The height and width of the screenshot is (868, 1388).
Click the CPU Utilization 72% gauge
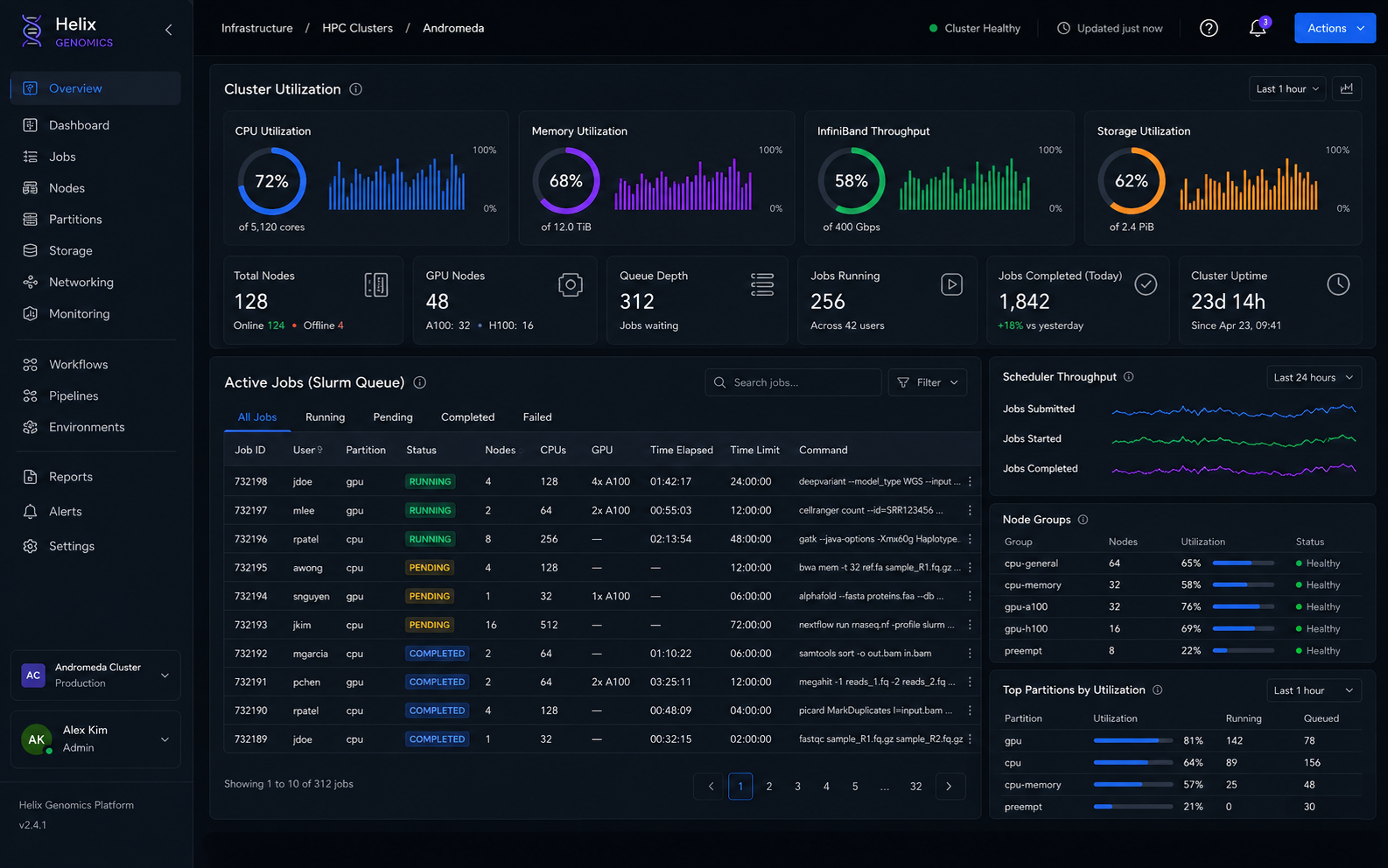(272, 181)
